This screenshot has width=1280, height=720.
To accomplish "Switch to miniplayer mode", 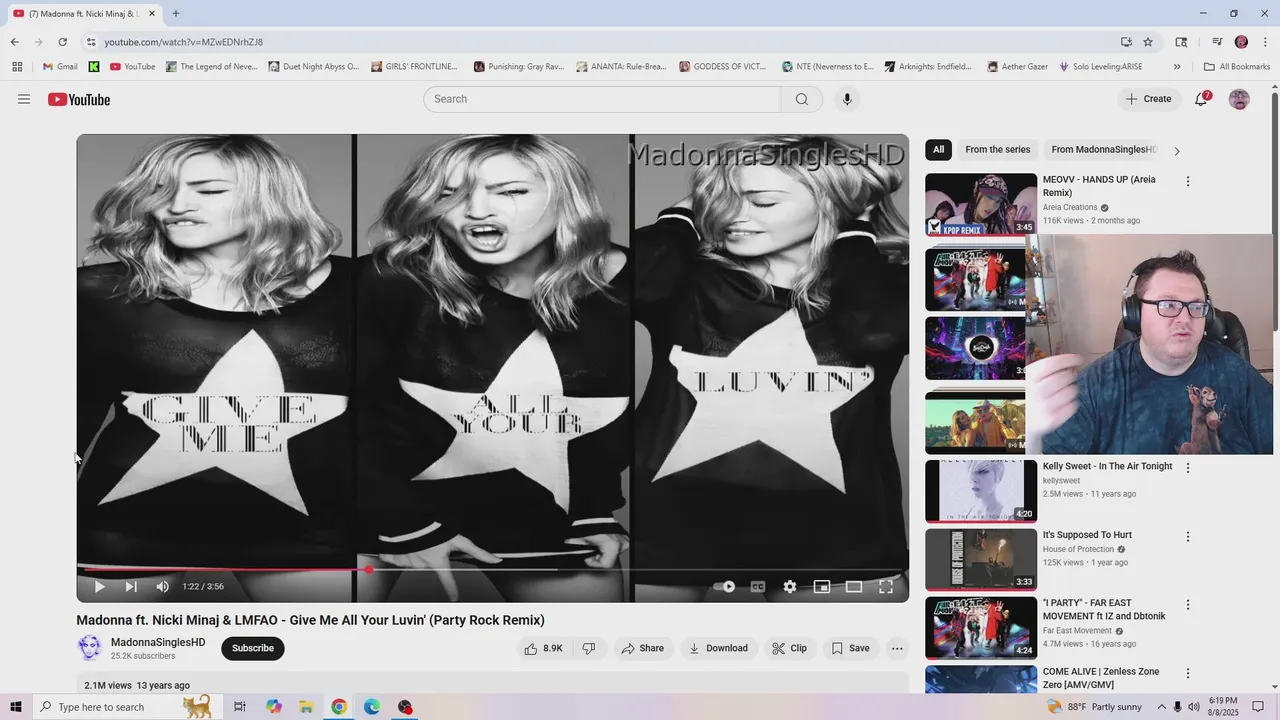I will 822,587.
